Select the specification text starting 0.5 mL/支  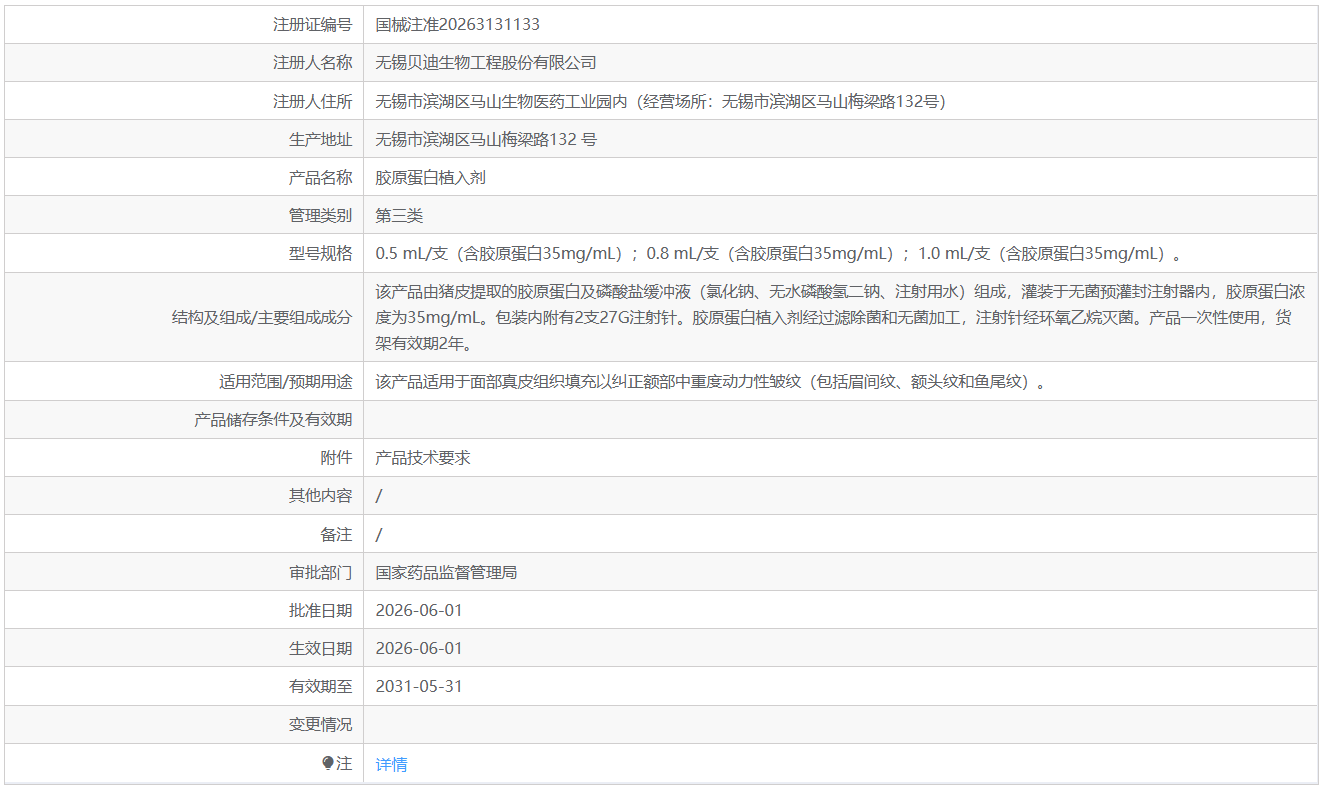point(778,253)
